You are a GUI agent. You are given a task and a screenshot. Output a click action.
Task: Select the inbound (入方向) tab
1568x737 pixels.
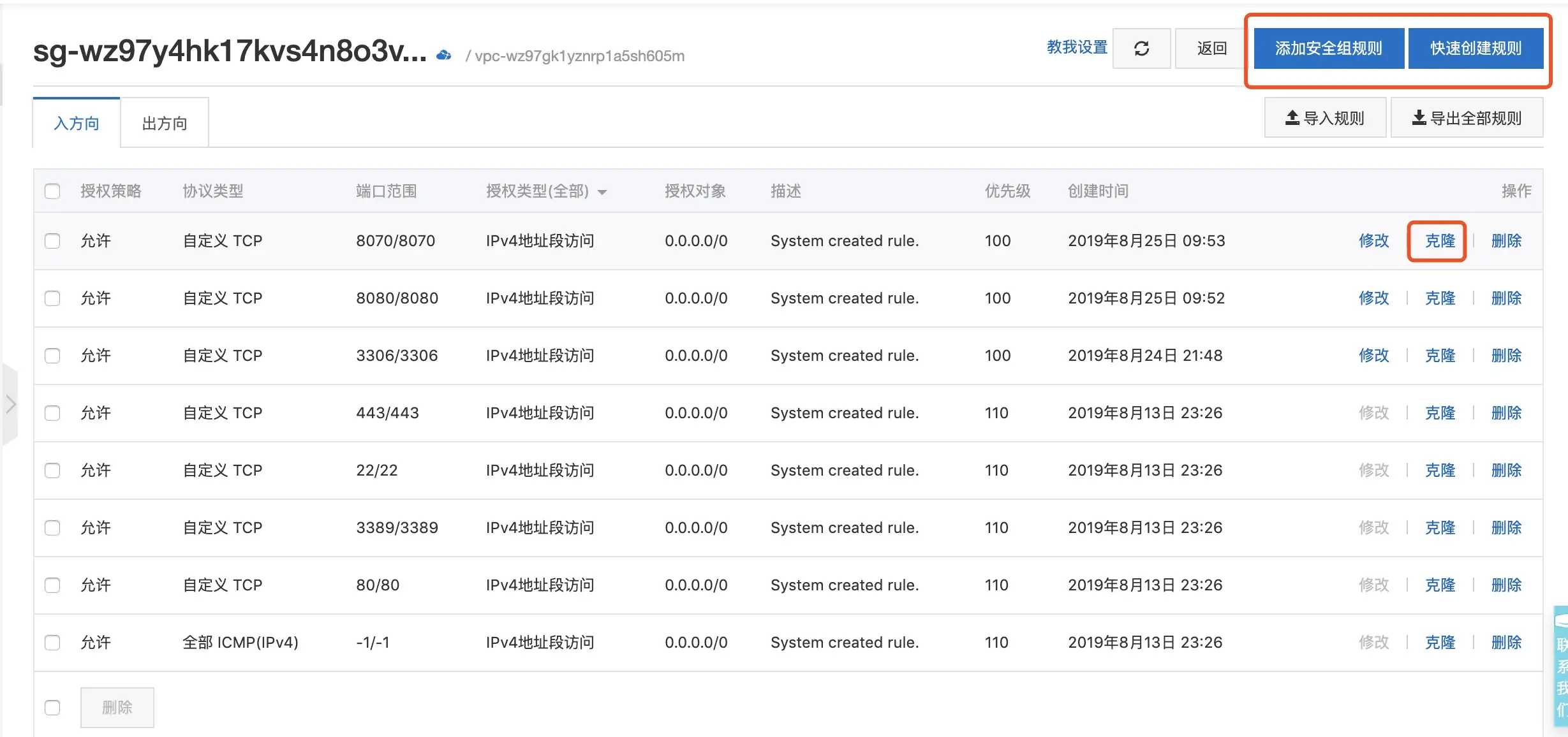coord(77,123)
